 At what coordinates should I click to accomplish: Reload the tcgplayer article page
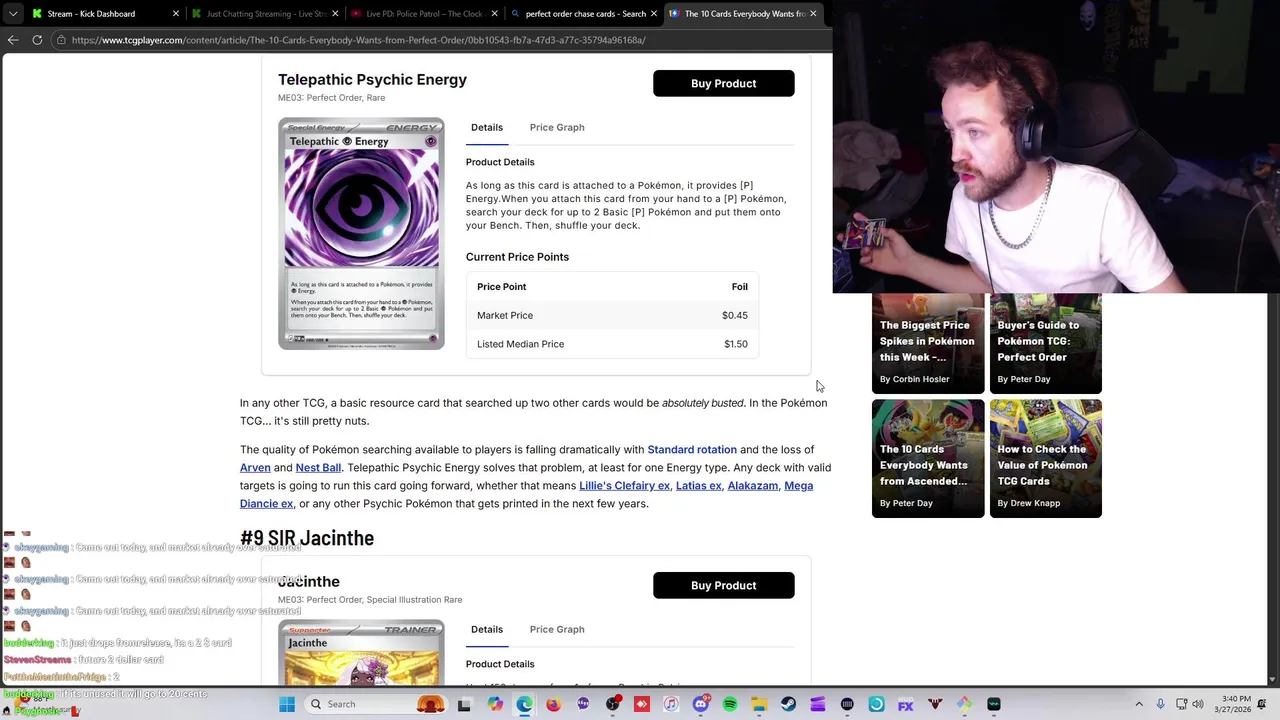[37, 40]
